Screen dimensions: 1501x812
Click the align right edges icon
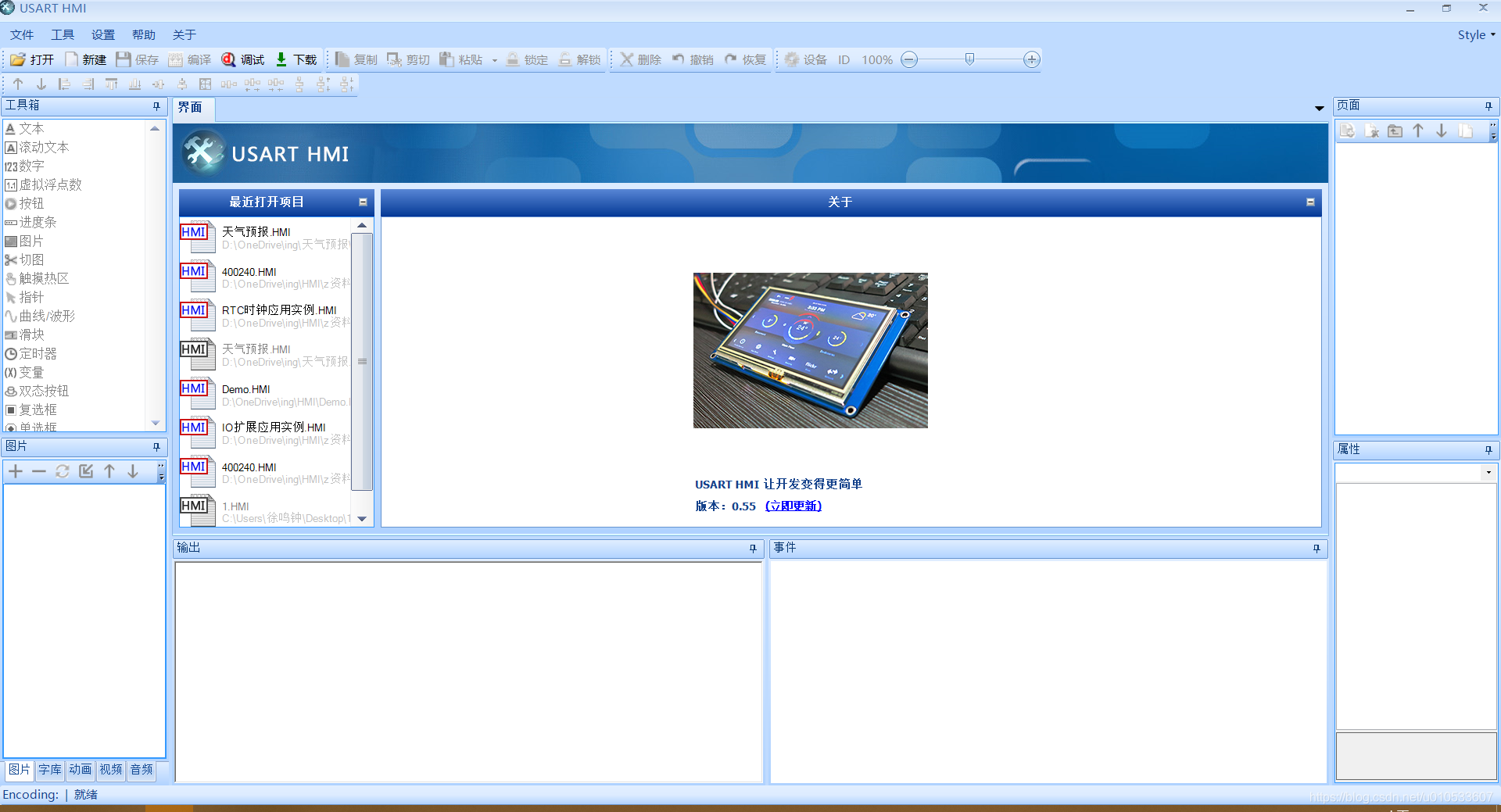tap(88, 84)
